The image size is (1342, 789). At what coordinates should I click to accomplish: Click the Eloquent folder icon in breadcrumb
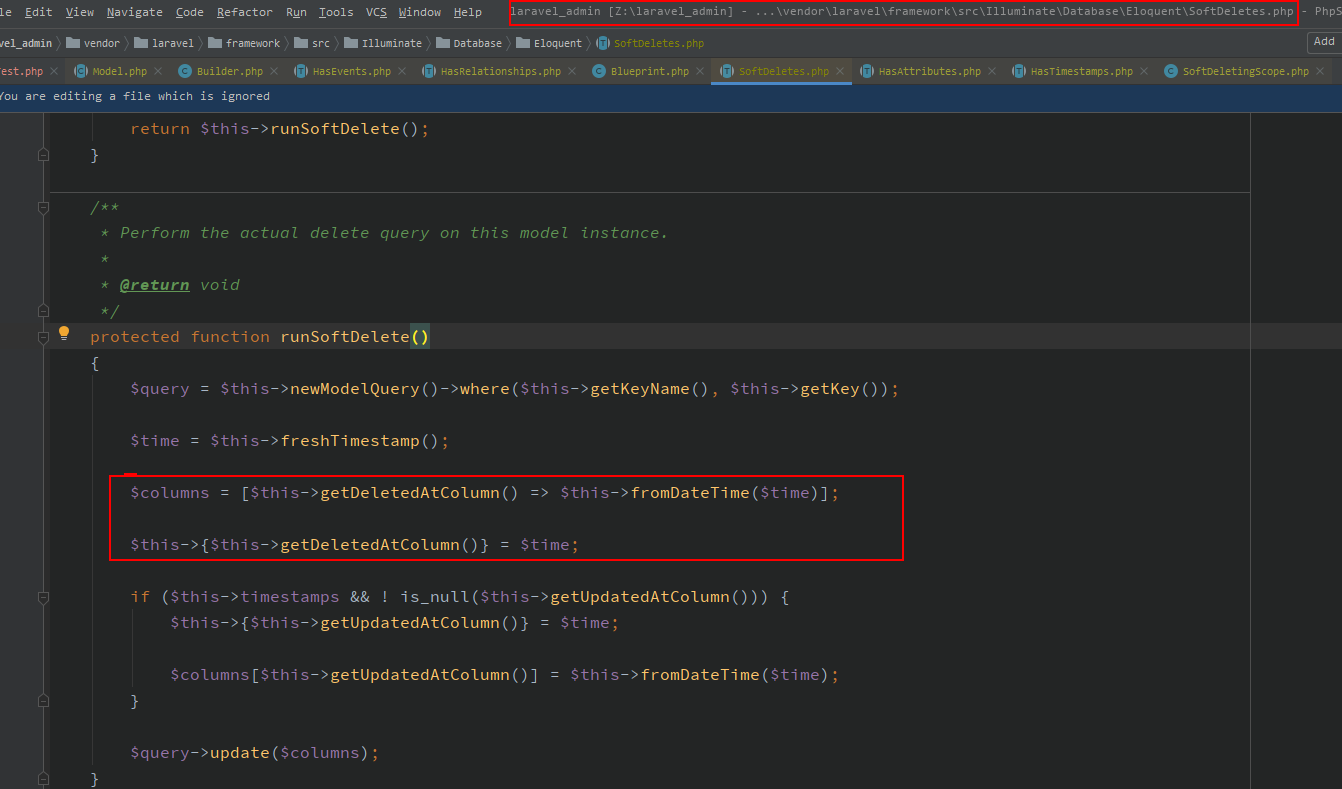pyautogui.click(x=521, y=44)
